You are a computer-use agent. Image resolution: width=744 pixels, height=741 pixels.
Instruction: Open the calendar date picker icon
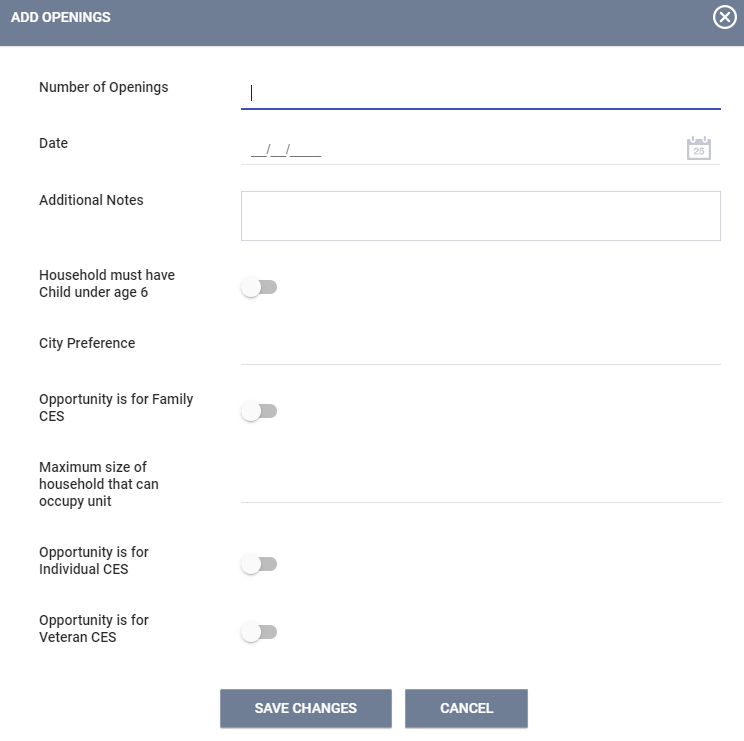[x=698, y=149]
